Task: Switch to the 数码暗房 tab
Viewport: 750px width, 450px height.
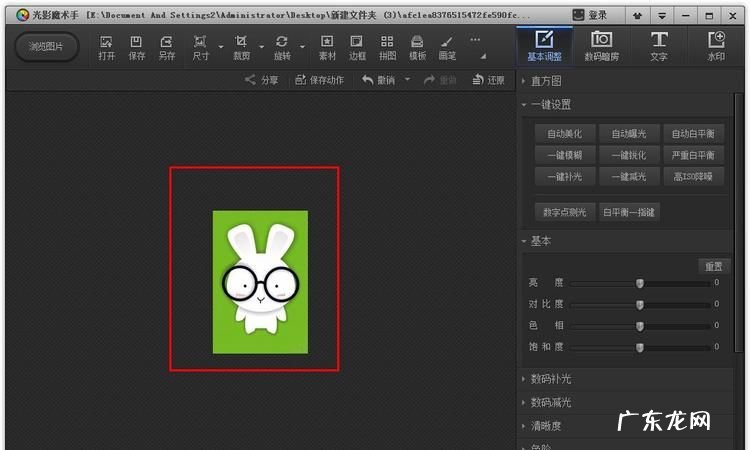Action: [601, 46]
